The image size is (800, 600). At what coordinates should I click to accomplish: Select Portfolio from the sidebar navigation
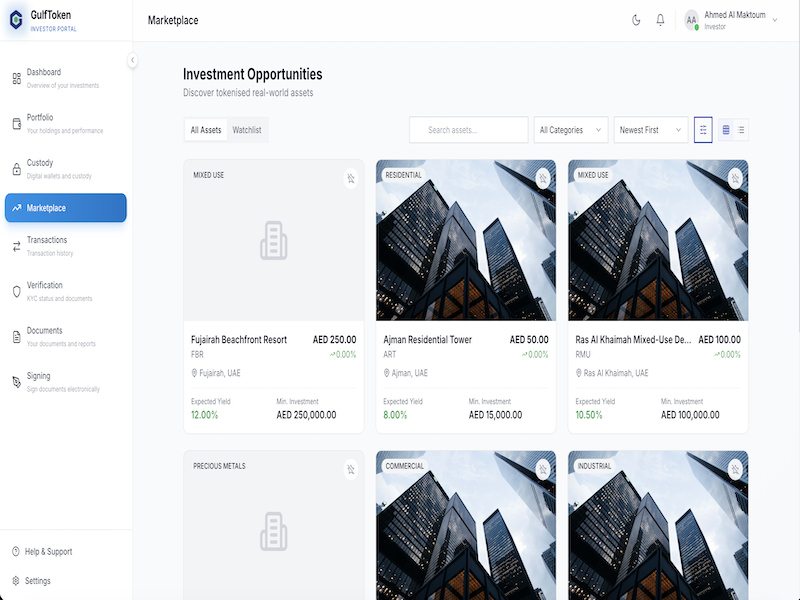click(x=62, y=122)
